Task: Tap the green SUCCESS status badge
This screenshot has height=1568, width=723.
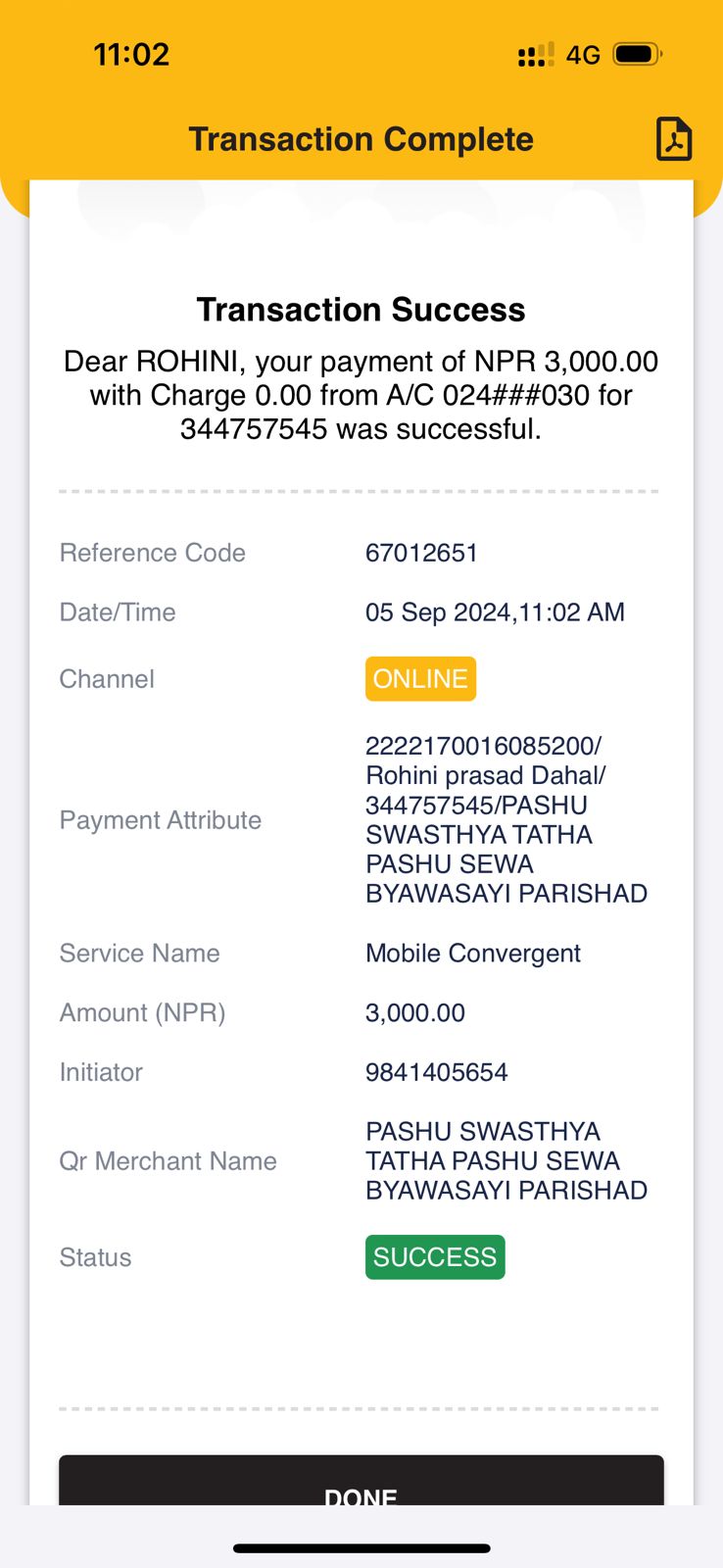Action: tap(435, 1257)
